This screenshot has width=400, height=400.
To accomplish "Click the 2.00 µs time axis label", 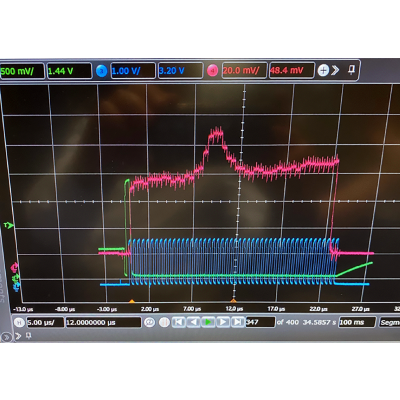I will coord(150,309).
